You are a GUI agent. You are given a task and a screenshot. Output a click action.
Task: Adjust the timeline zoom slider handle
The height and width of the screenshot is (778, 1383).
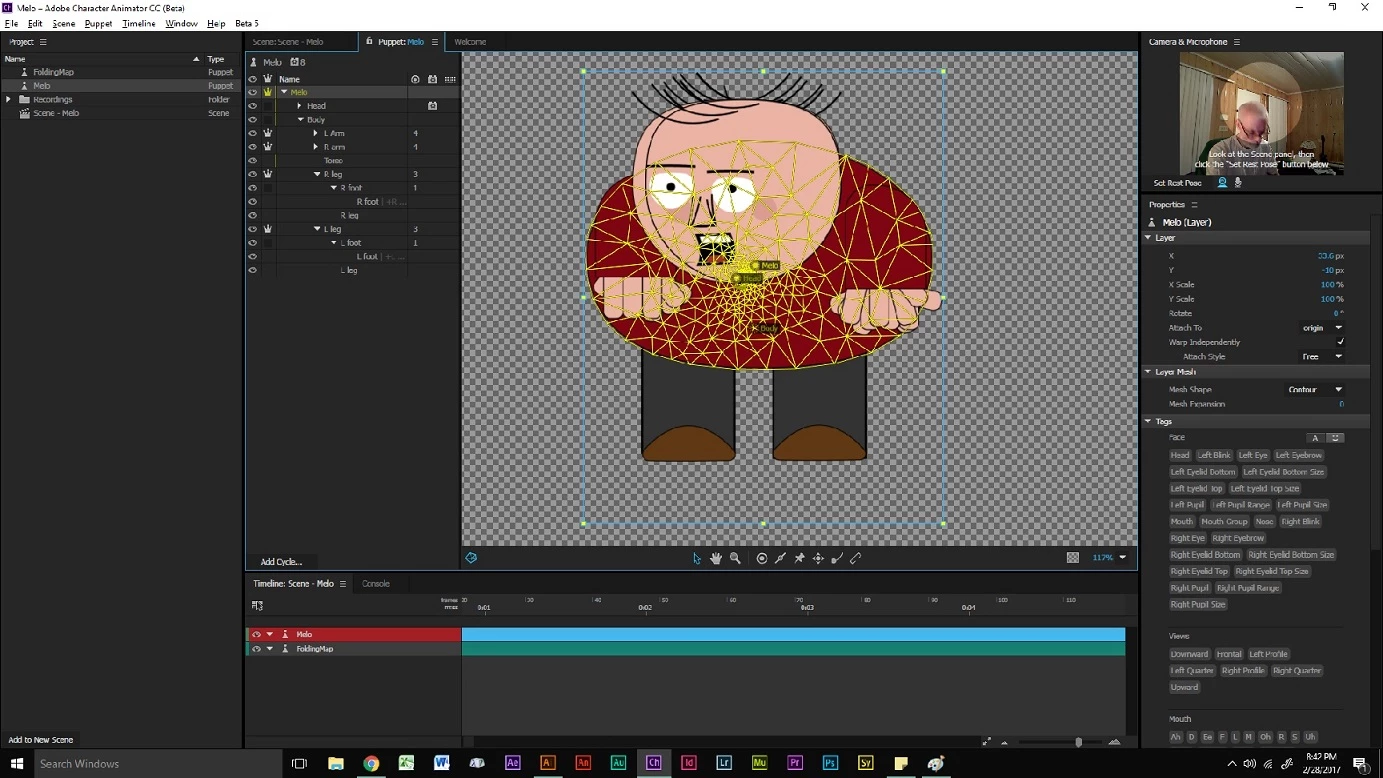[x=1078, y=742]
